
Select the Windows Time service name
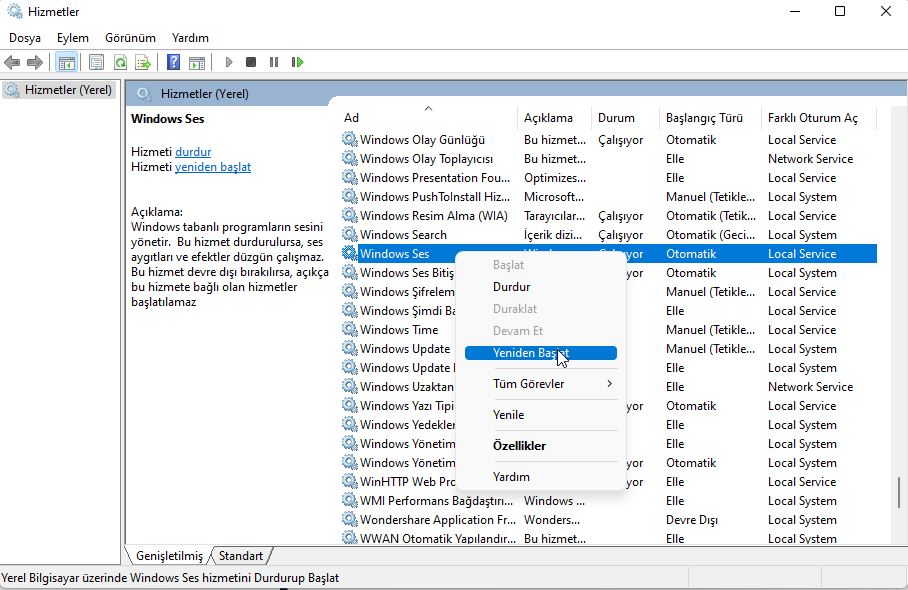399,329
